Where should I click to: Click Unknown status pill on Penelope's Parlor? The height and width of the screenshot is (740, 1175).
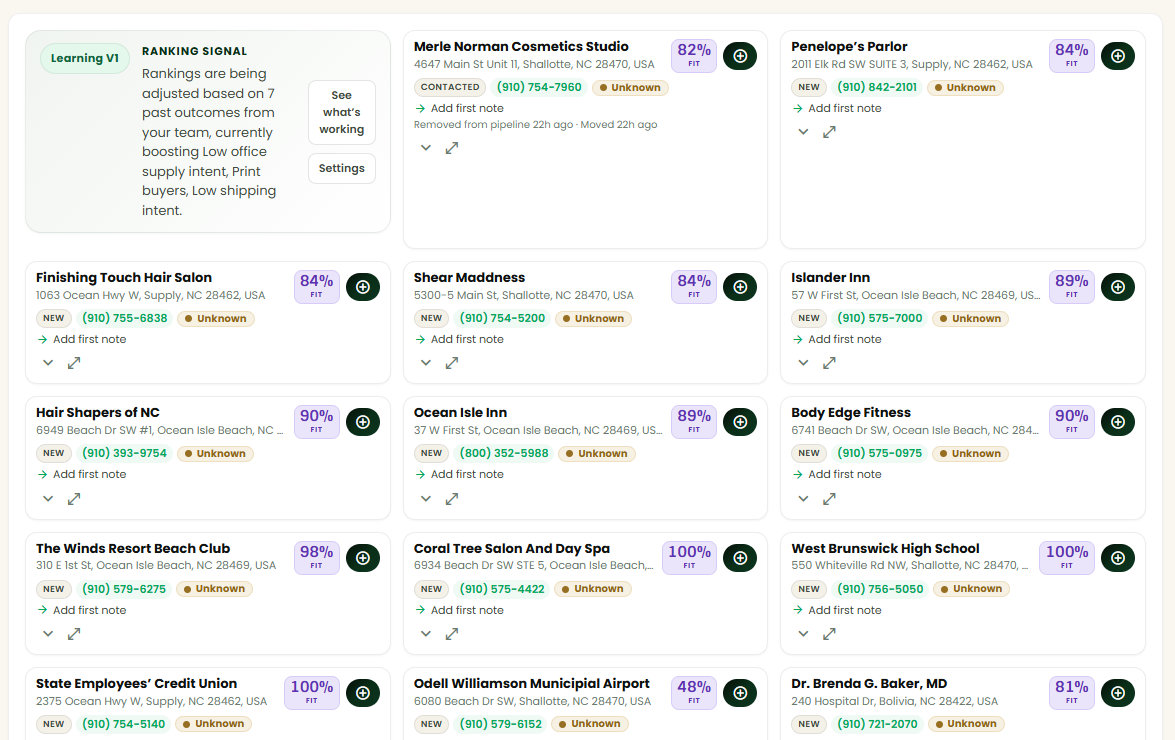[x=965, y=88]
